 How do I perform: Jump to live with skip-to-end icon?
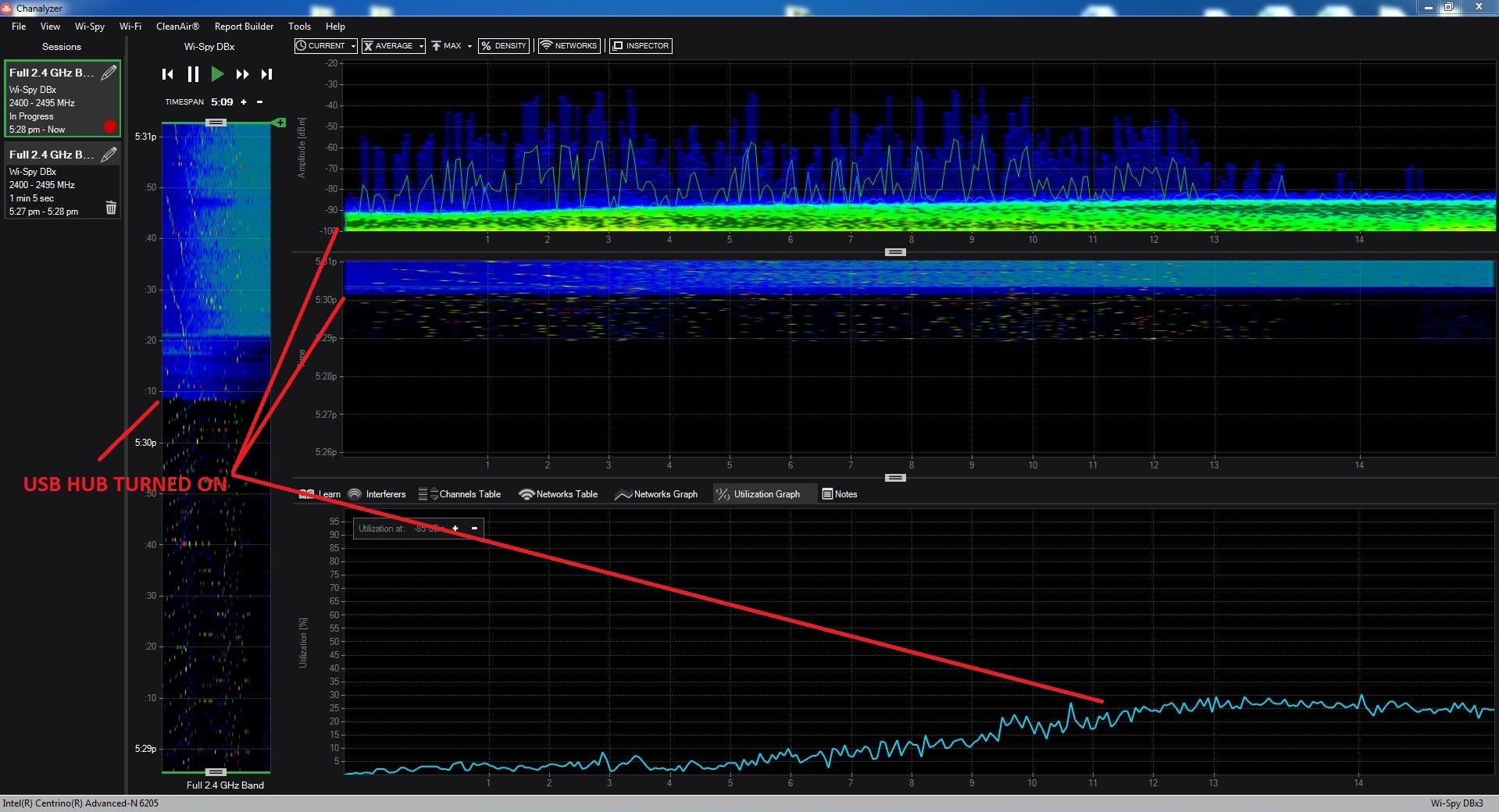pyautogui.click(x=267, y=74)
